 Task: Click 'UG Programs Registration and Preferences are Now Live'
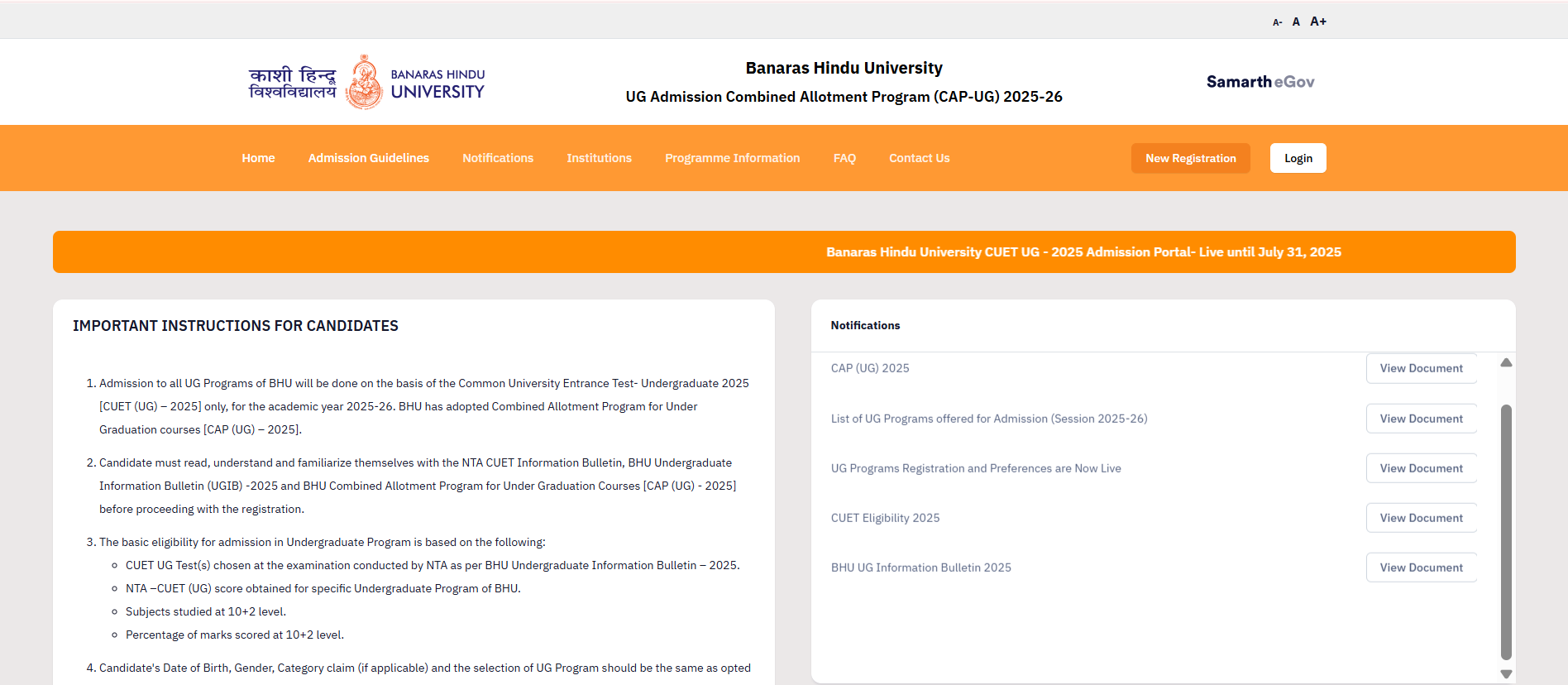click(976, 468)
